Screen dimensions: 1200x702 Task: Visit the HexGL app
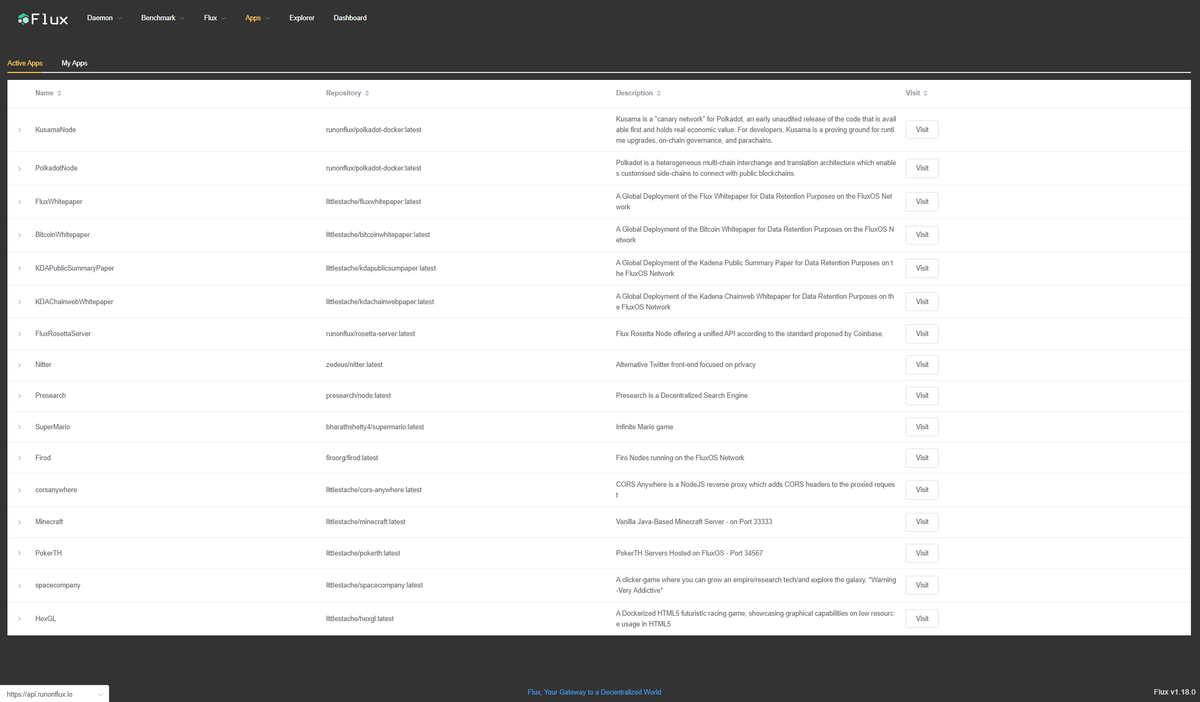pos(922,619)
